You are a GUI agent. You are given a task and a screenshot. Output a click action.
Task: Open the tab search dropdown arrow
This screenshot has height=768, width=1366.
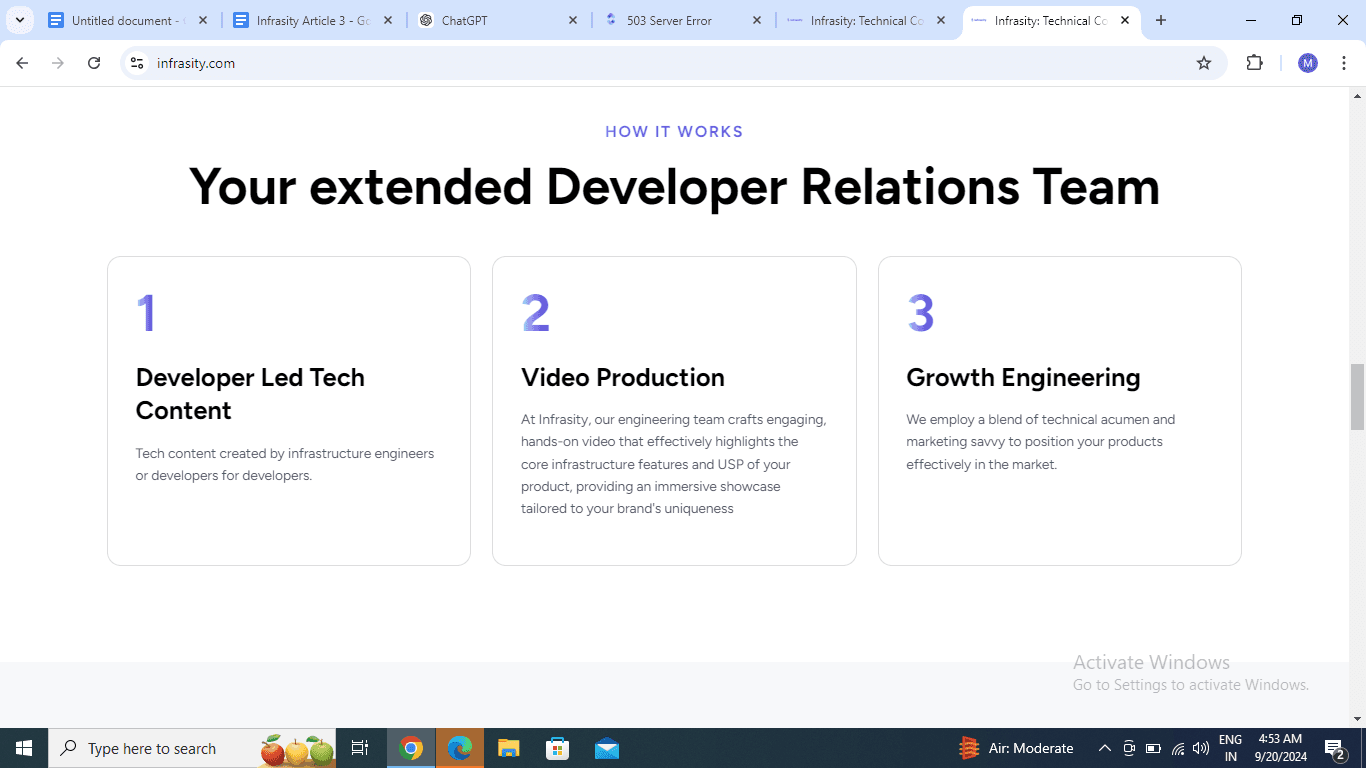pos(19,20)
